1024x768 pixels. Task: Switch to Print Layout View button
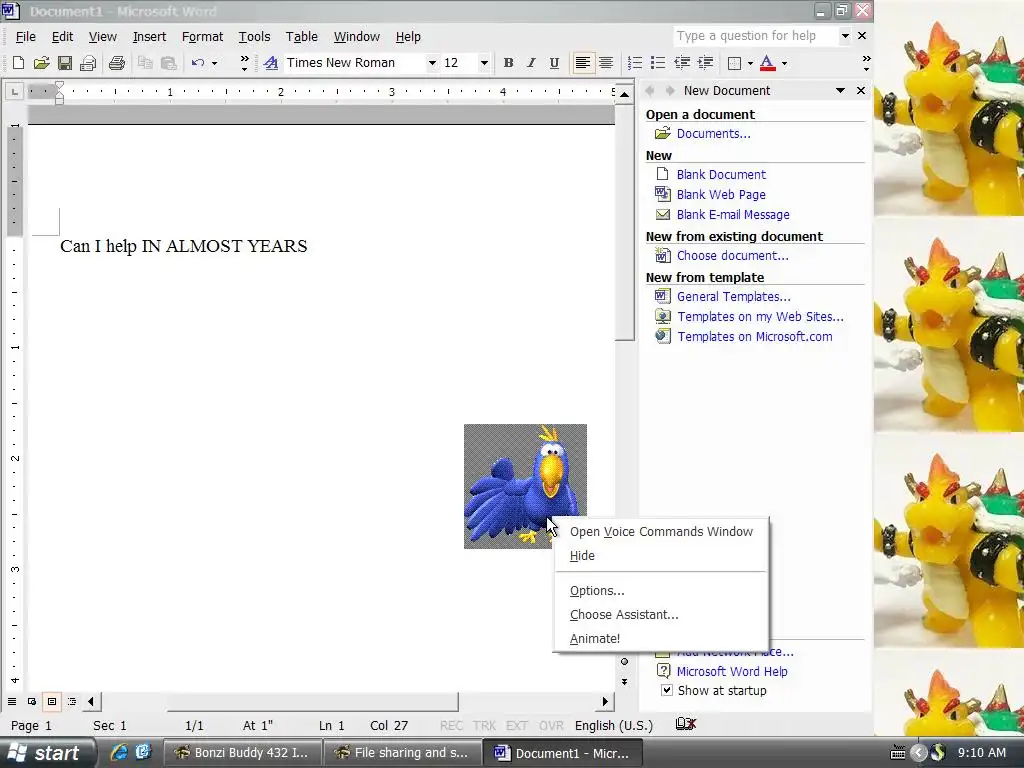52,701
